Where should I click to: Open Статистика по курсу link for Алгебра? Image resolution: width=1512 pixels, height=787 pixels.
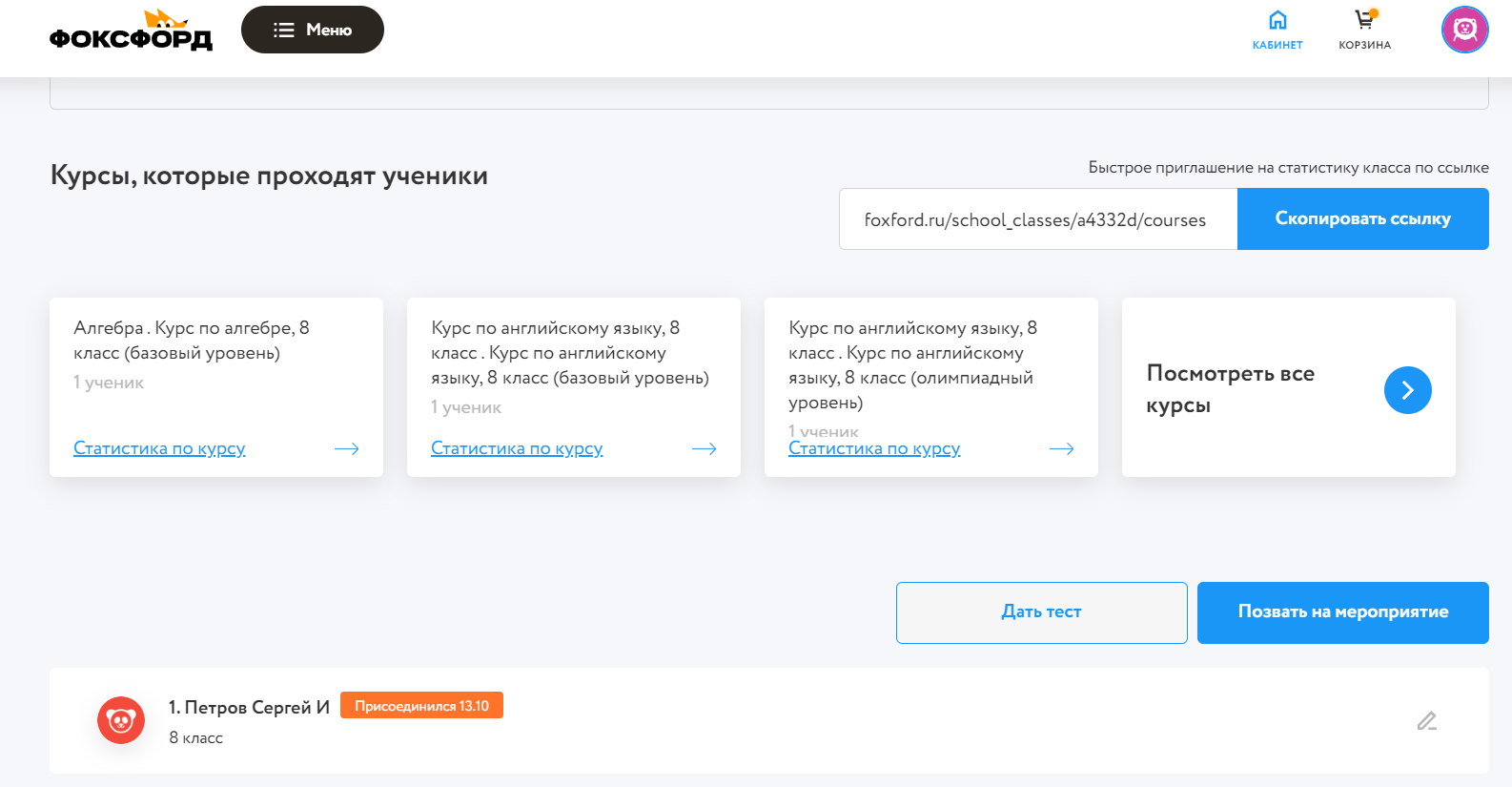159,448
